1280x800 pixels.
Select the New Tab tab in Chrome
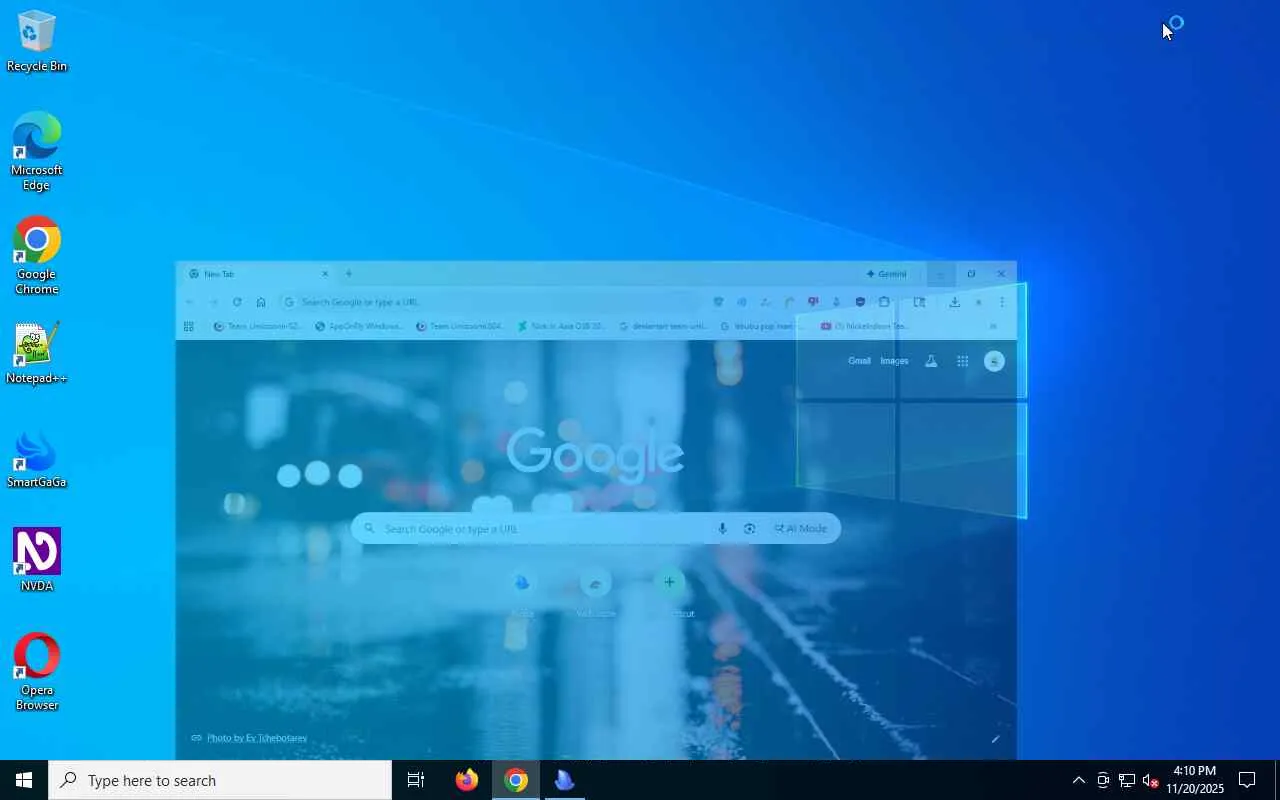(258, 274)
